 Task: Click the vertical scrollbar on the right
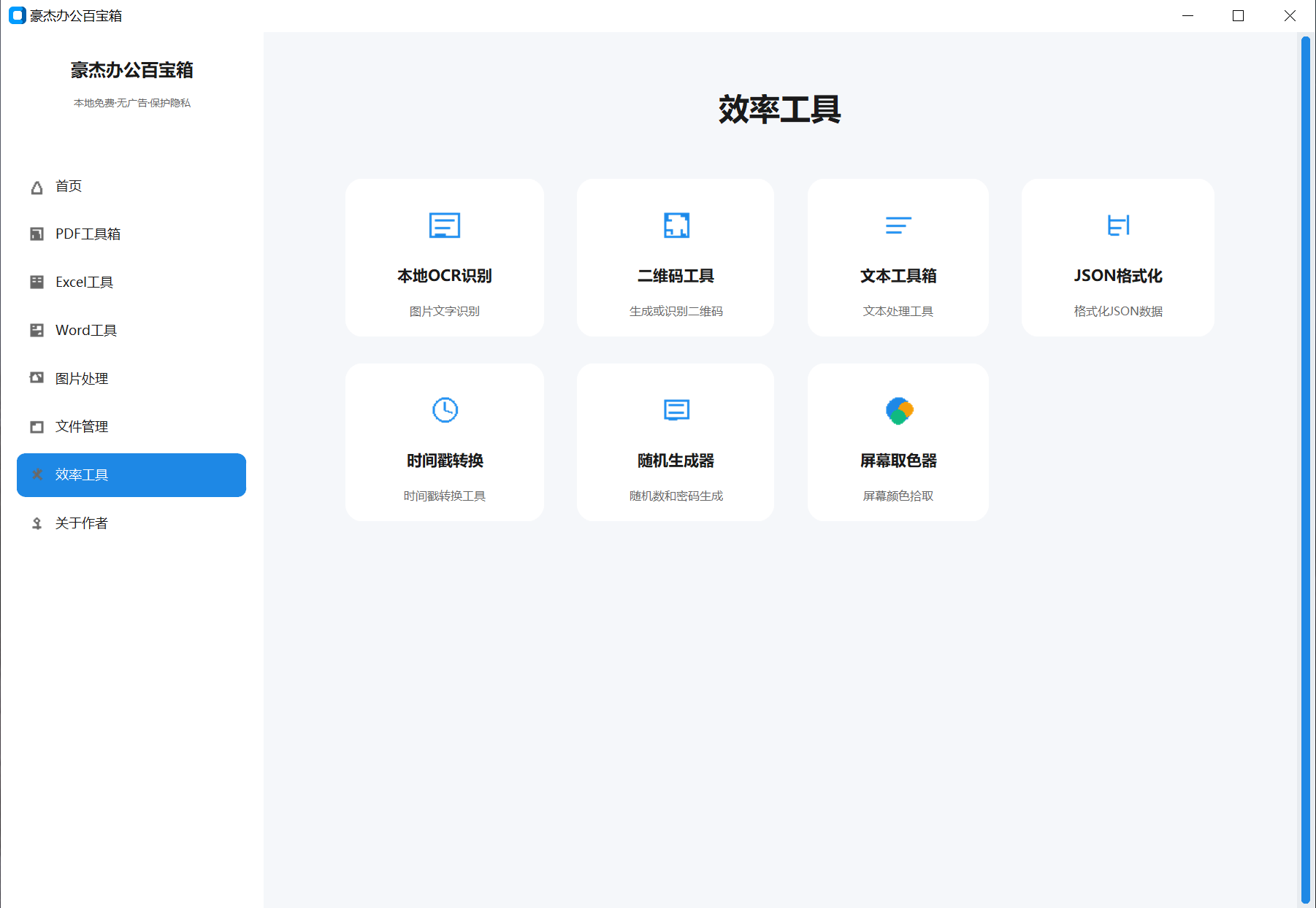(1306, 470)
